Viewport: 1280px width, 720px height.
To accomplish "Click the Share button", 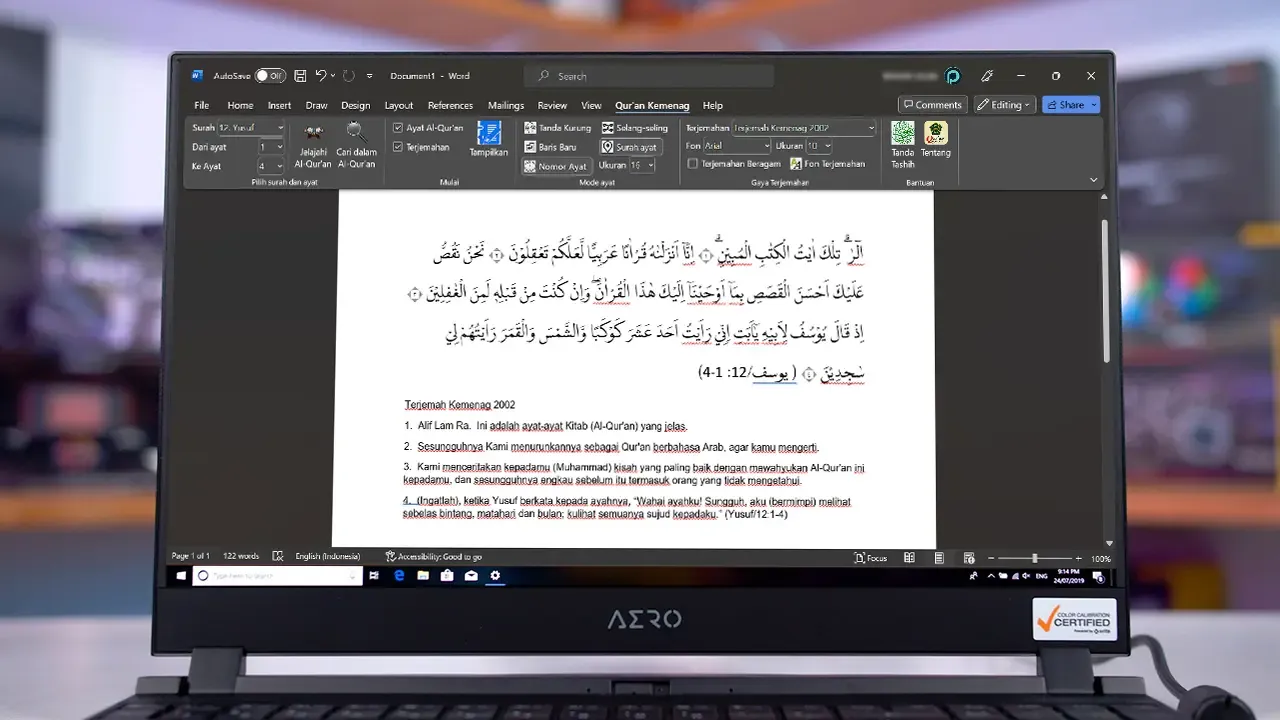I will coord(1070,105).
